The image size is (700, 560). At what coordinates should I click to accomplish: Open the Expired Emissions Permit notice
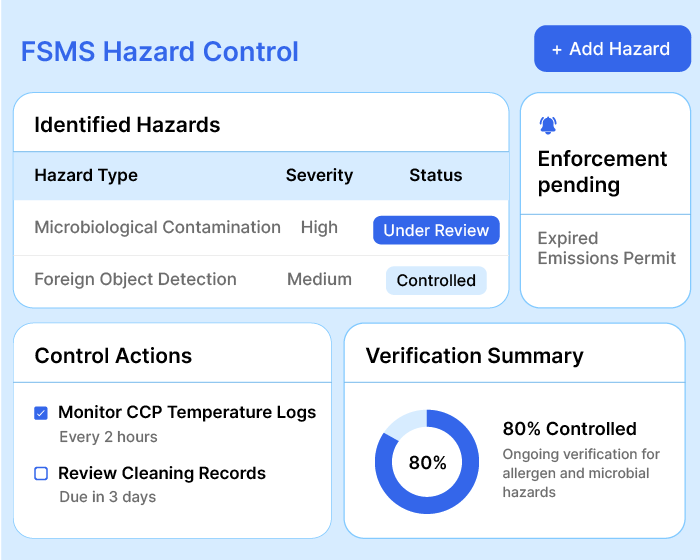tap(606, 248)
